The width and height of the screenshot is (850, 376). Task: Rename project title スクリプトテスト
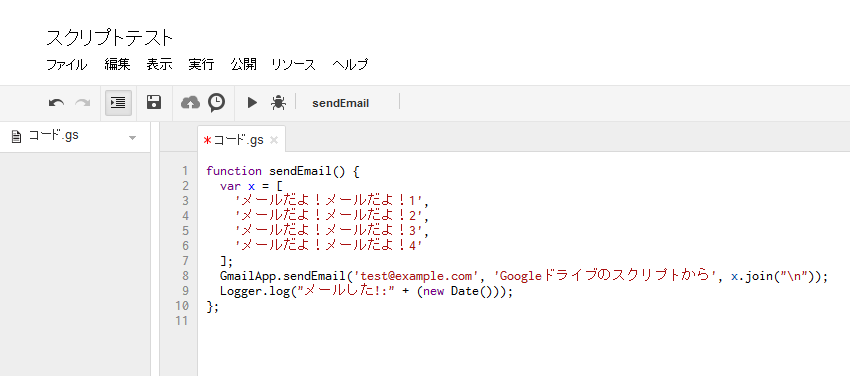tap(110, 38)
